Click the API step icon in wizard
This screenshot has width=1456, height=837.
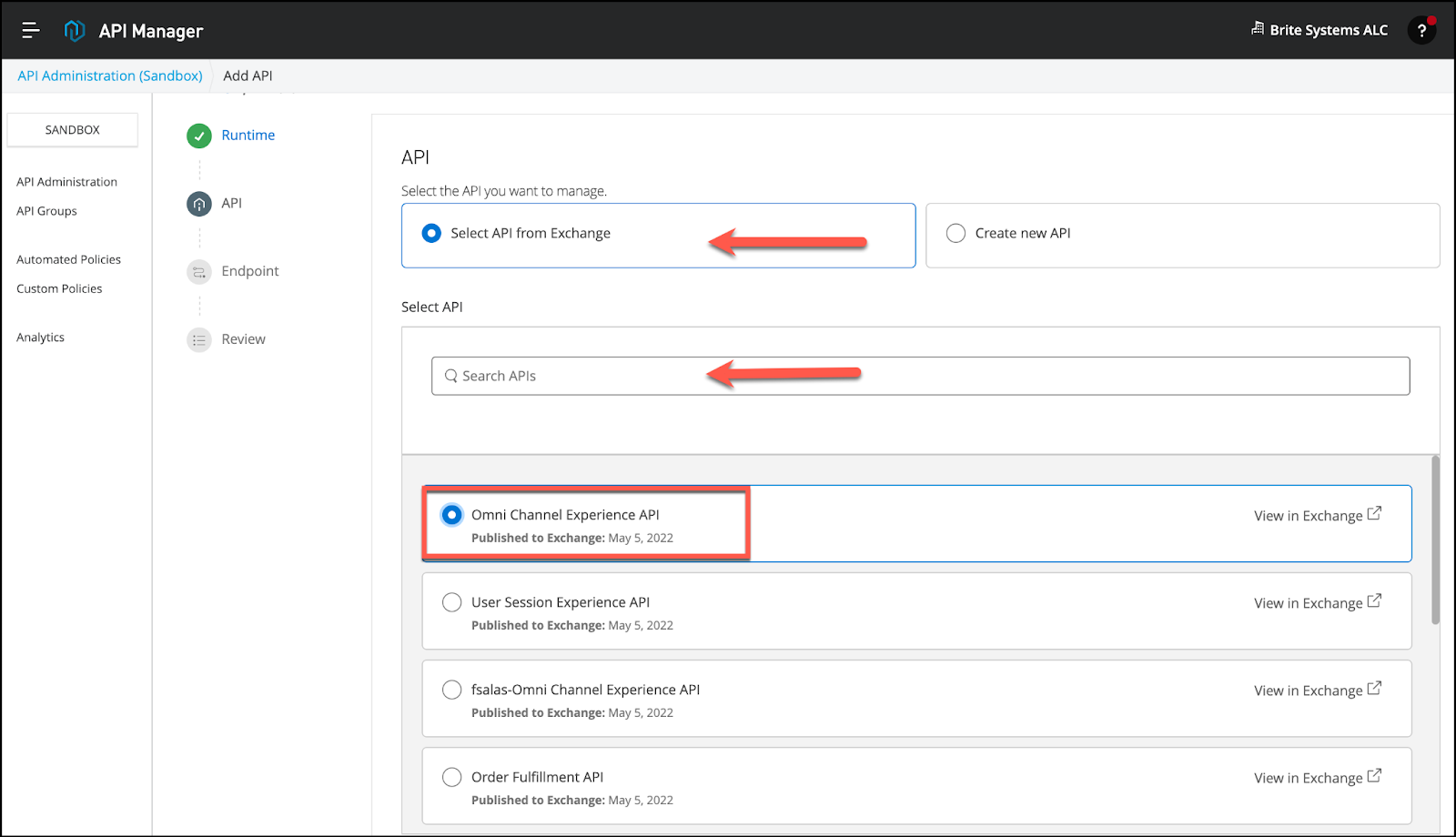coord(199,204)
